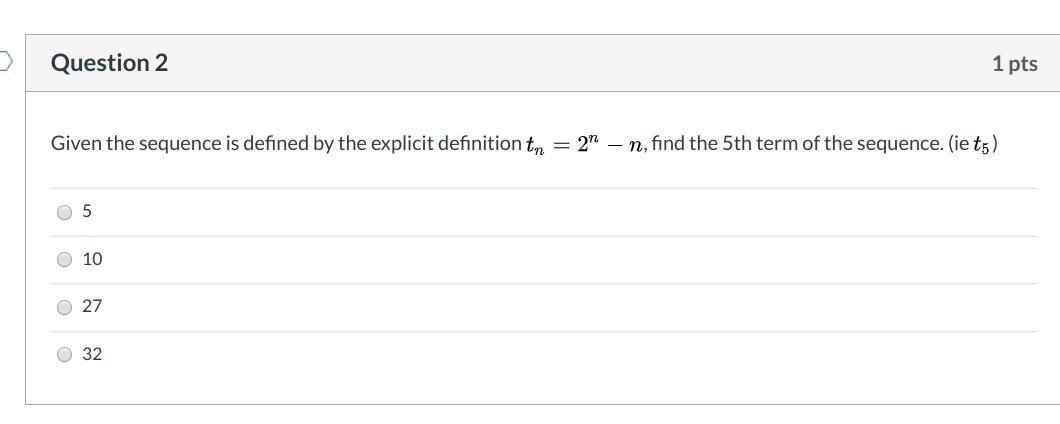Click the answer label text "5"
The width and height of the screenshot is (1060, 424).
click(88, 211)
